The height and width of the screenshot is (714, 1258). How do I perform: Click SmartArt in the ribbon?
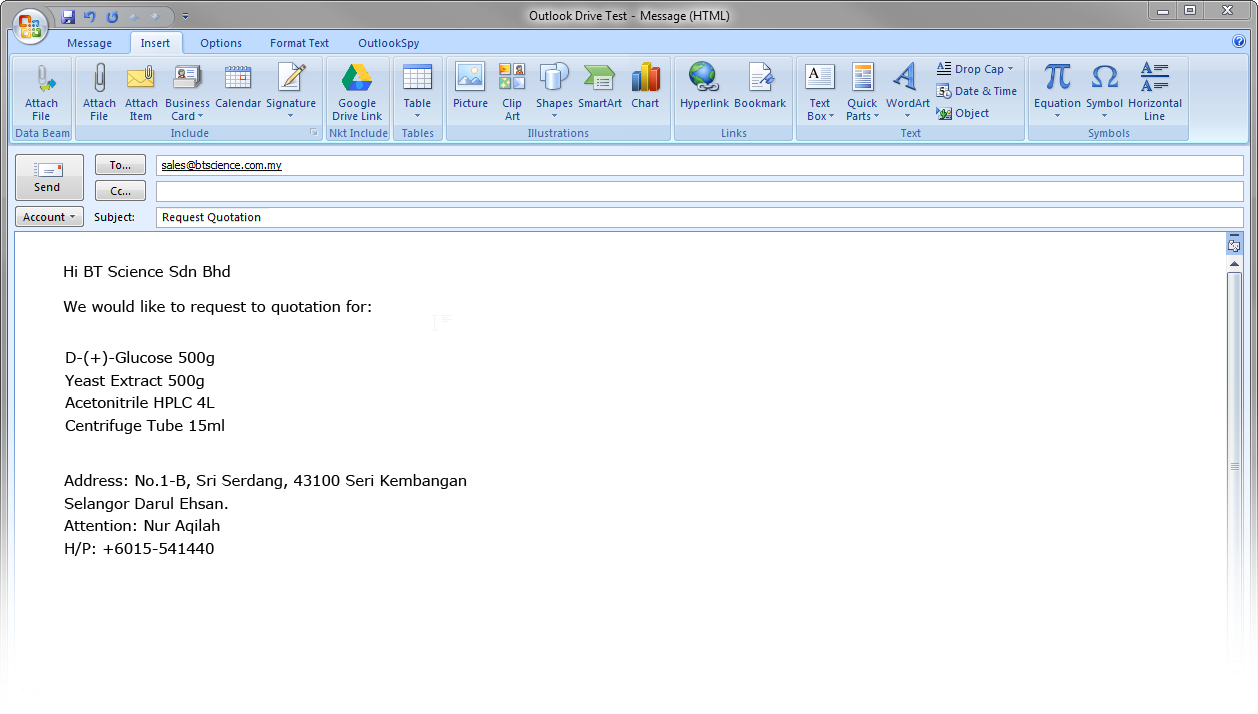(600, 79)
